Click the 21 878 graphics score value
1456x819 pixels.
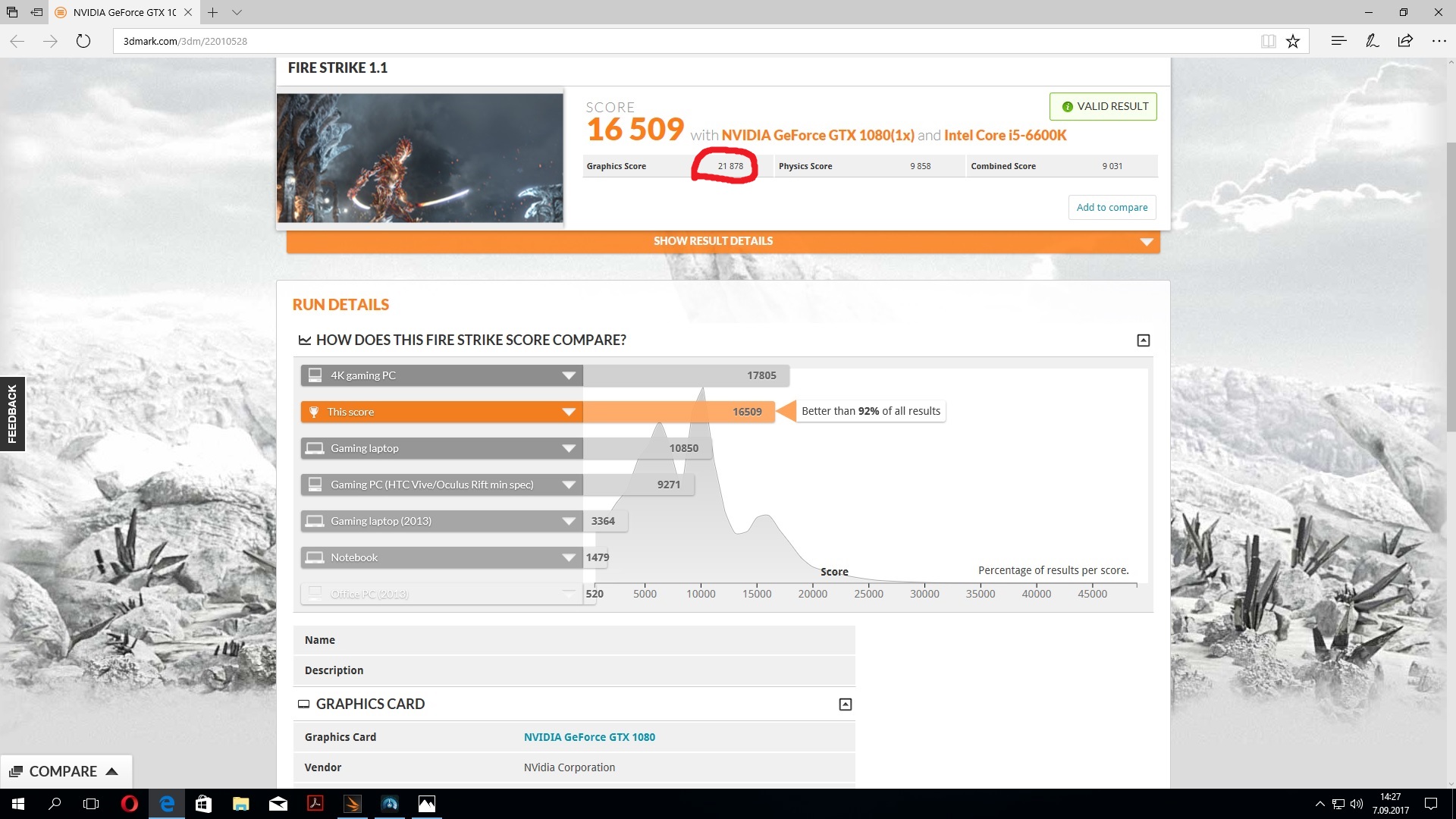coord(730,166)
